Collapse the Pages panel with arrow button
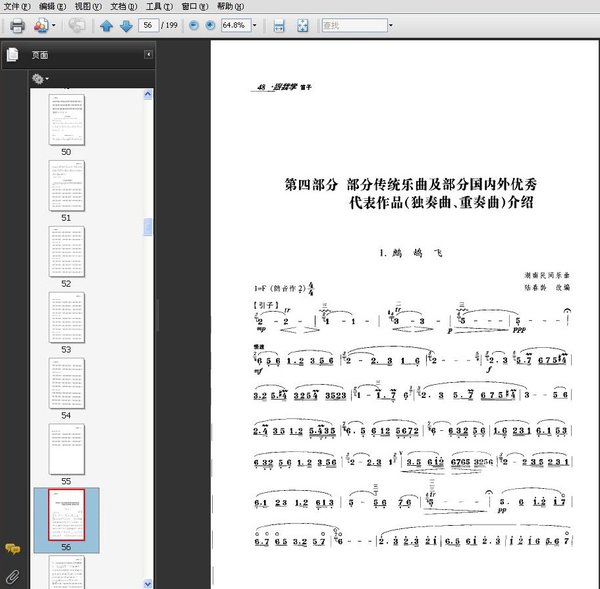 tap(148, 55)
